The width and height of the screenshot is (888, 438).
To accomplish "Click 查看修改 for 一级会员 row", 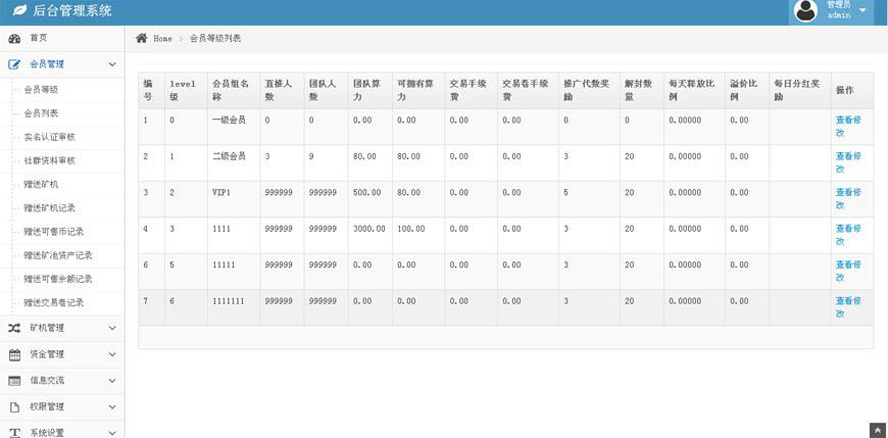I will [848, 127].
